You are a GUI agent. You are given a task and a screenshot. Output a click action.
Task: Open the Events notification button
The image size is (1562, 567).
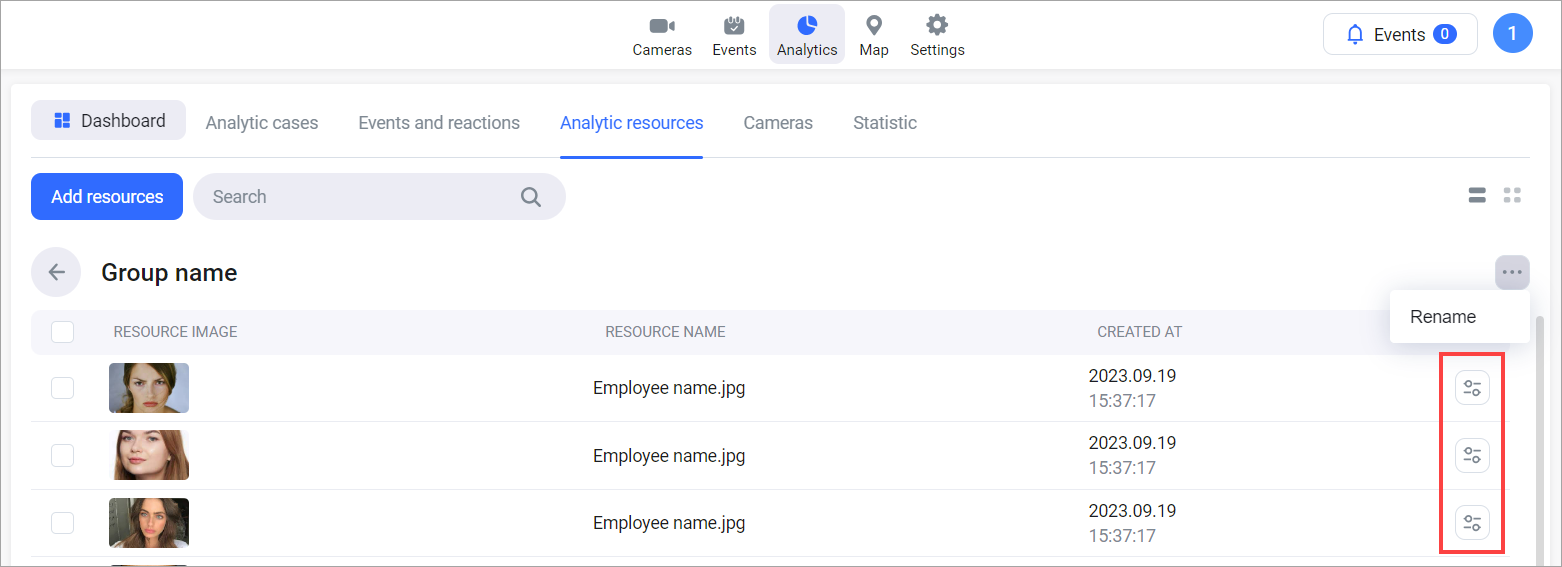tap(1400, 35)
